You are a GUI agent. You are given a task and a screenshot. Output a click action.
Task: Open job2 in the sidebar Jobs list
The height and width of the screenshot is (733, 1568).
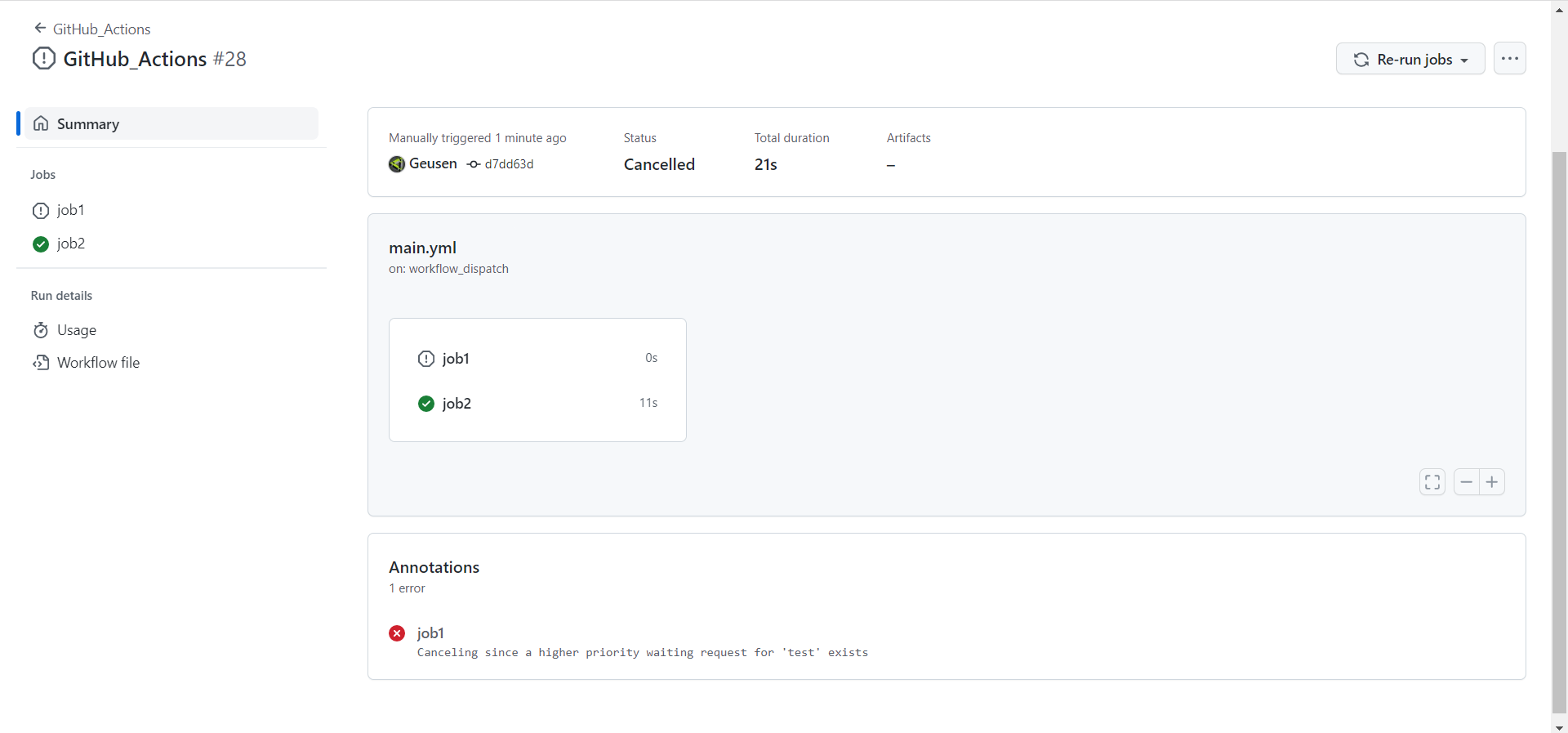71,244
